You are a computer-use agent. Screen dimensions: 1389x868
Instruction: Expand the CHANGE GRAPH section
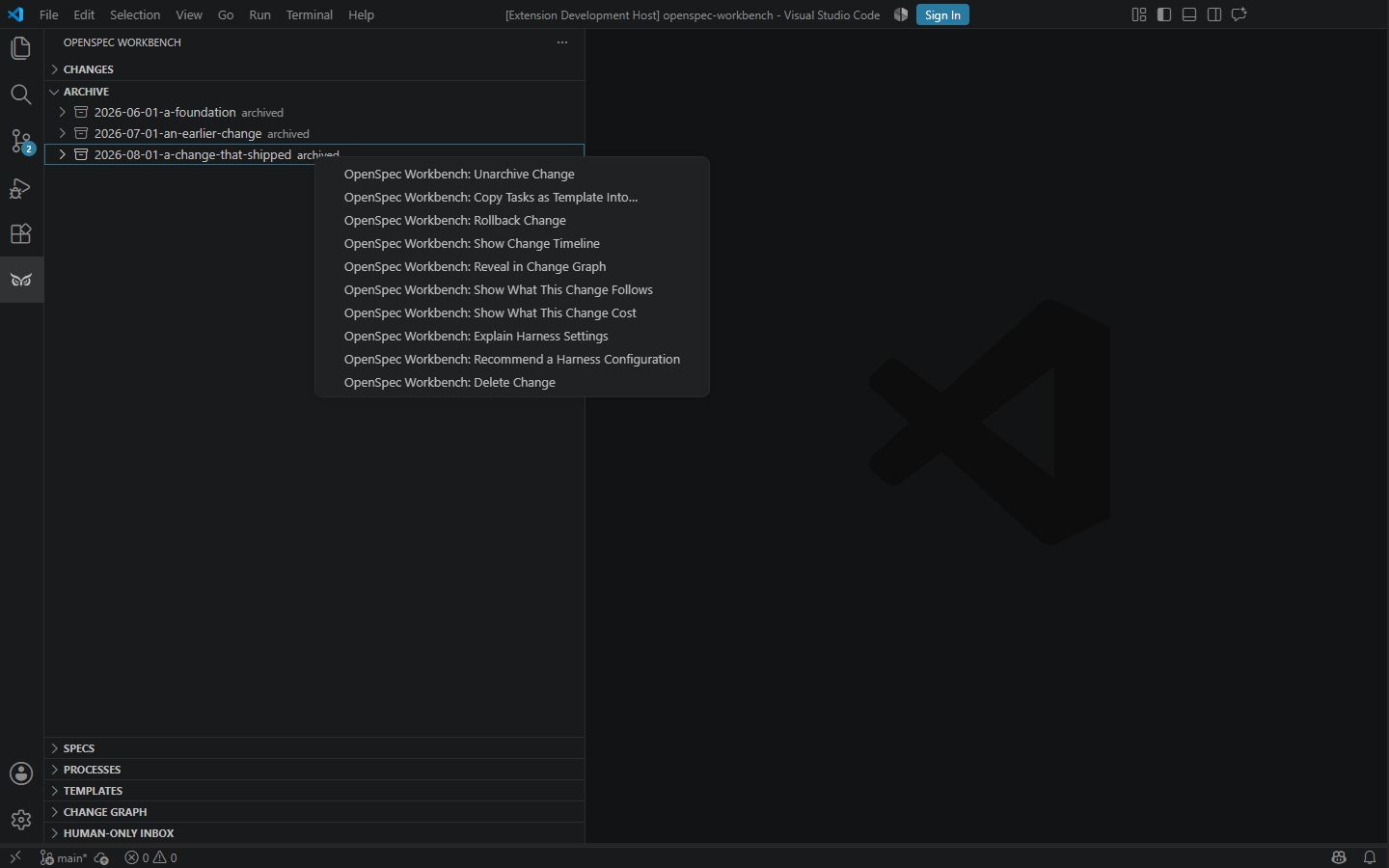(314, 812)
